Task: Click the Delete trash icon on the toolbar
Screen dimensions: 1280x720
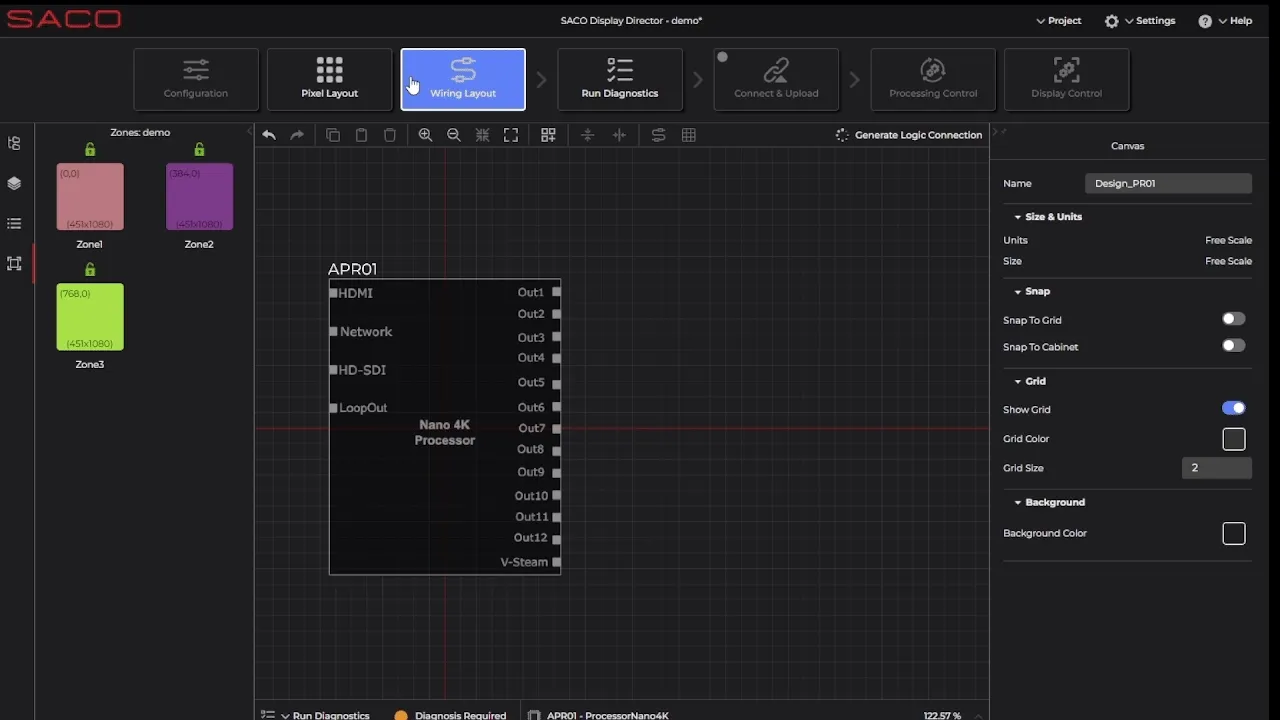Action: [x=389, y=135]
